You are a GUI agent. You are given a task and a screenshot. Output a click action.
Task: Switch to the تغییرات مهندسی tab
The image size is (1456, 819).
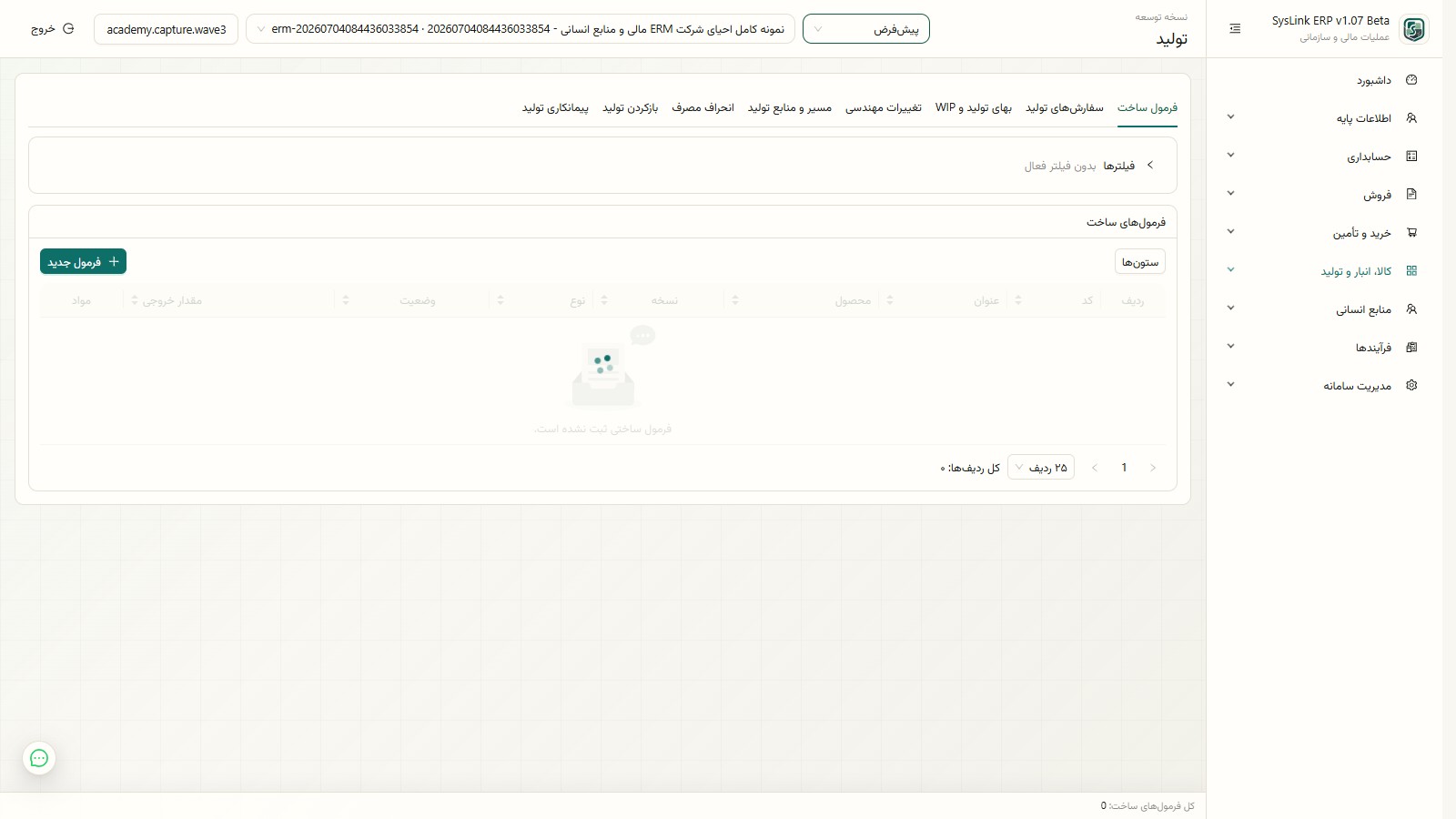click(884, 107)
